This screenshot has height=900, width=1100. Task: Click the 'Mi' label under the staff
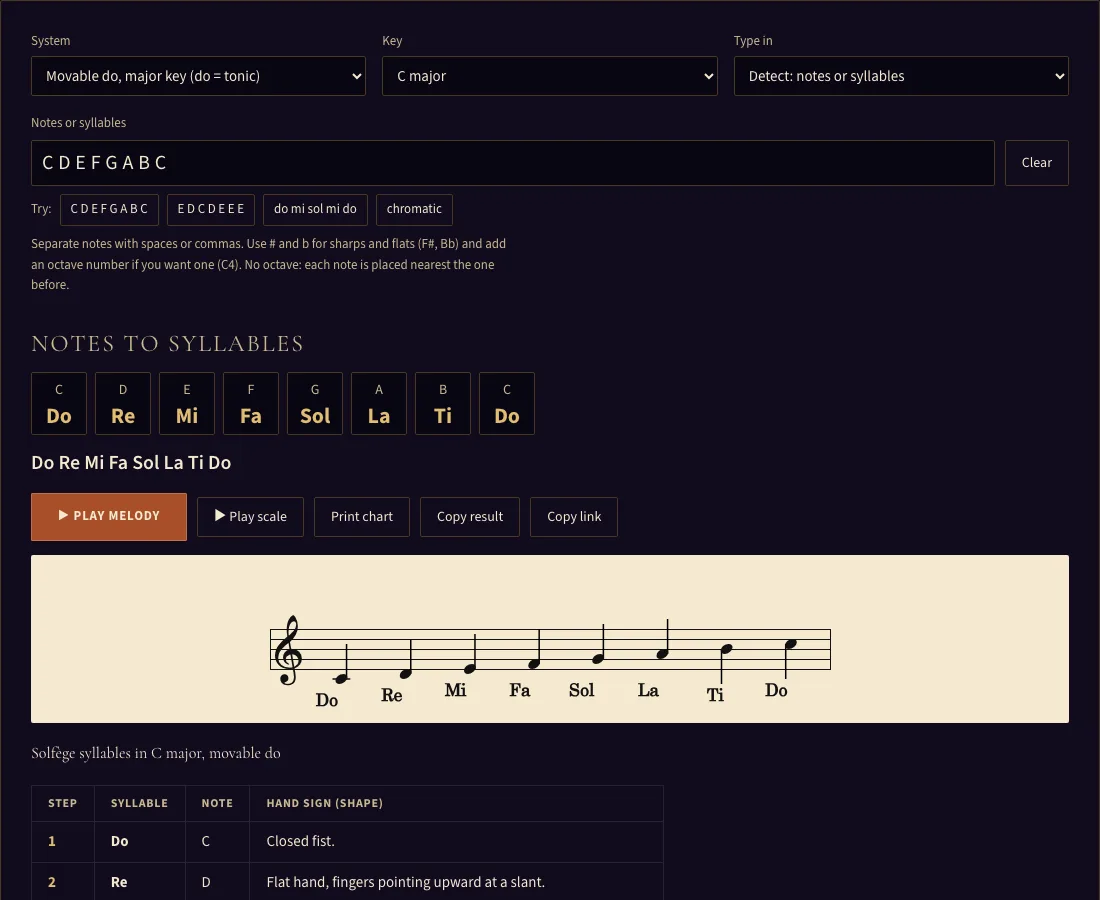point(455,690)
